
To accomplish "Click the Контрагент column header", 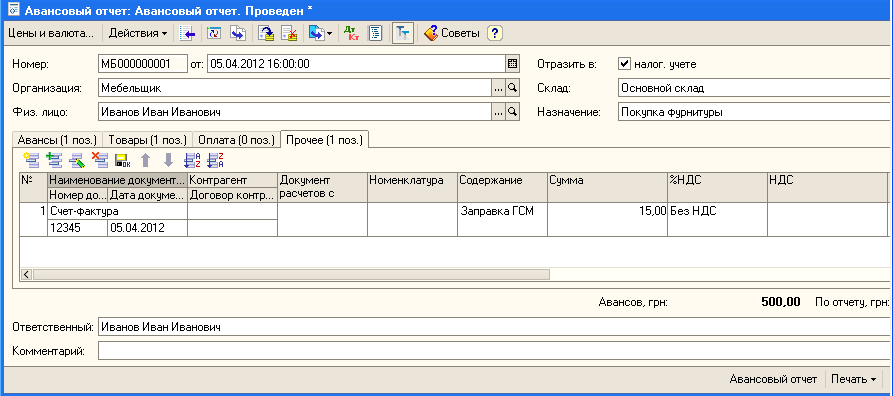I will coord(232,180).
